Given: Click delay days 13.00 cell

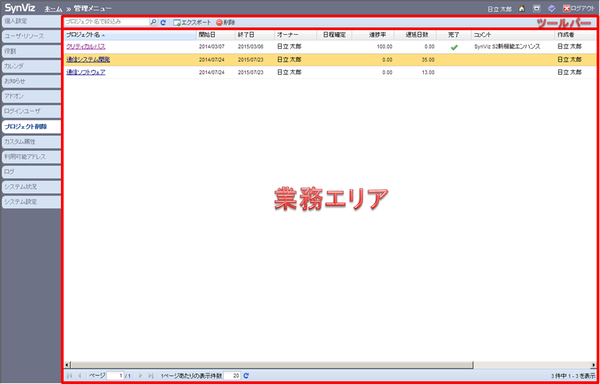Looking at the screenshot, I should pyautogui.click(x=428, y=73).
